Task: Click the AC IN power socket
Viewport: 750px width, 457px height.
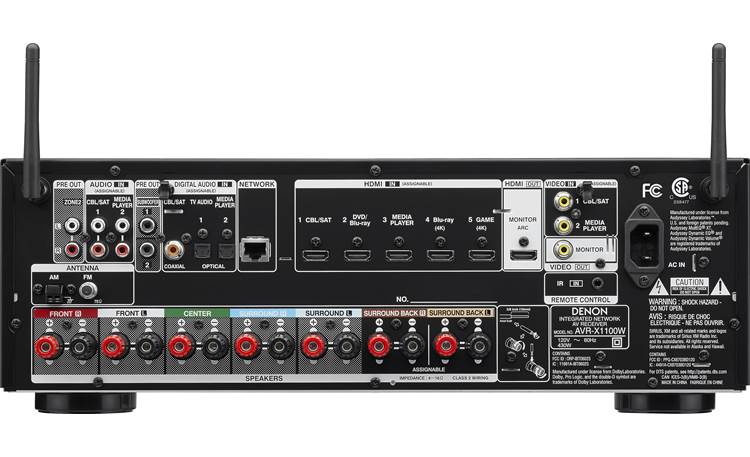Action: coord(644,245)
